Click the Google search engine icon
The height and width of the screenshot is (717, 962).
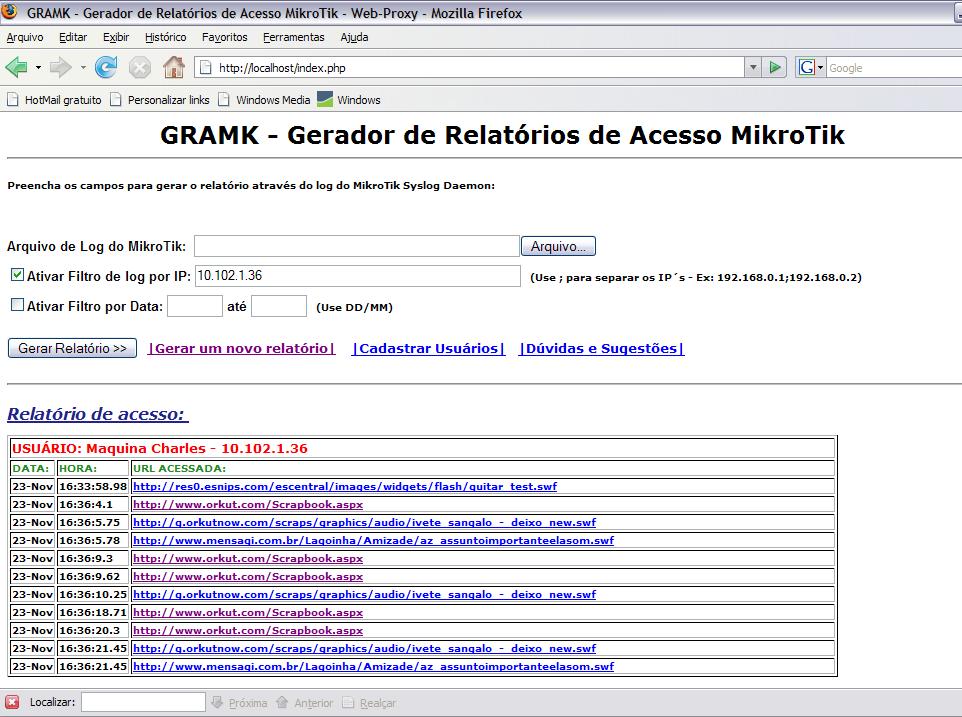(x=807, y=67)
